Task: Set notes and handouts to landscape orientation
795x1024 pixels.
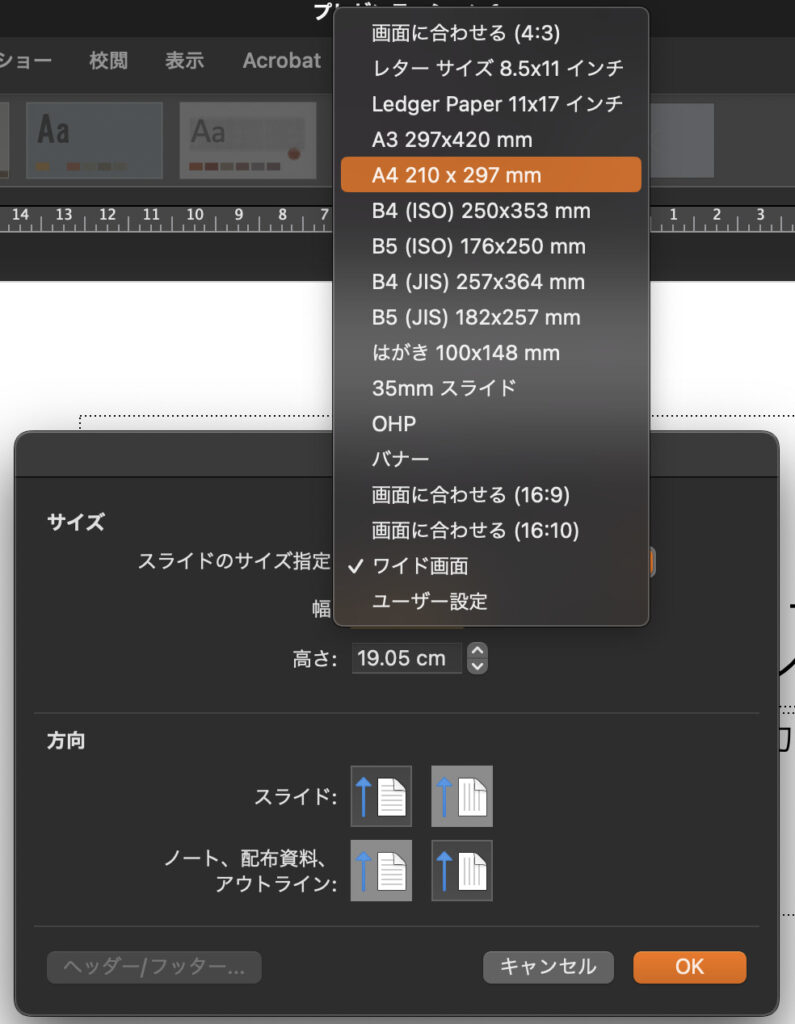Action: [461, 870]
